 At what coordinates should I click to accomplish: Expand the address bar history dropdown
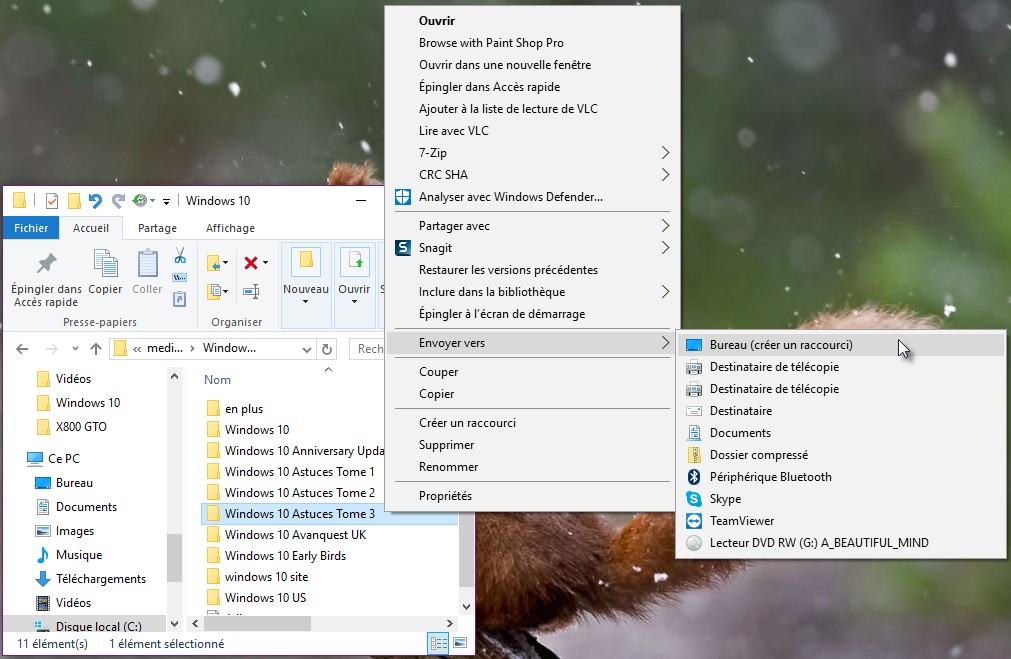307,349
